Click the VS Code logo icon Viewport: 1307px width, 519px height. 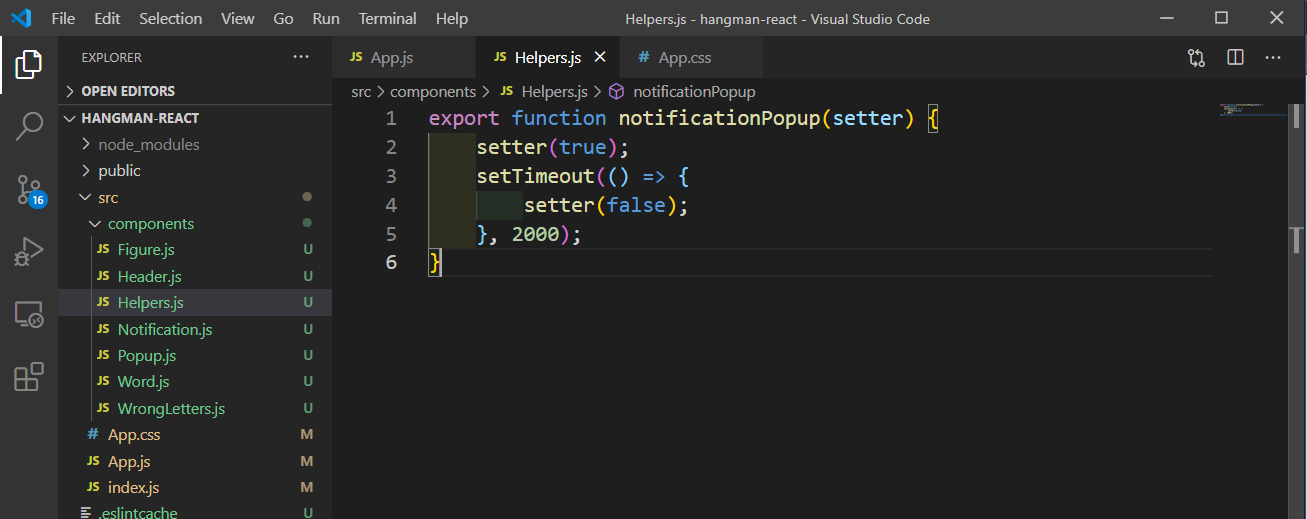point(21,18)
